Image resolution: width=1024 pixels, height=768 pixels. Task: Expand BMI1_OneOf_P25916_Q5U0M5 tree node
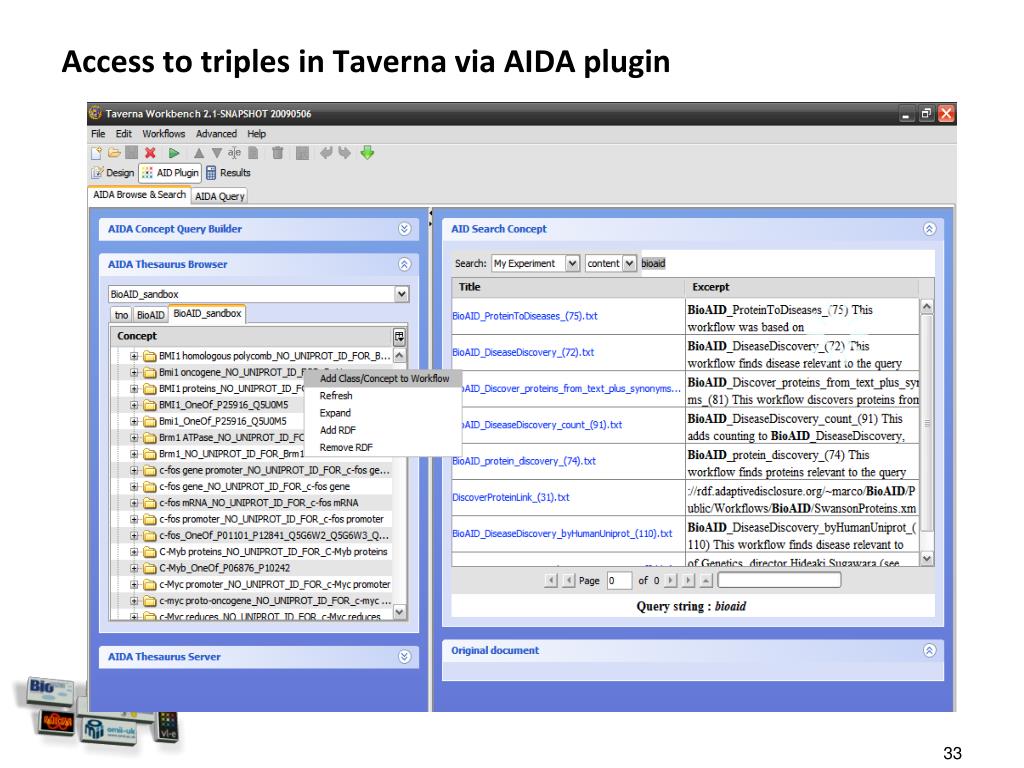134,405
